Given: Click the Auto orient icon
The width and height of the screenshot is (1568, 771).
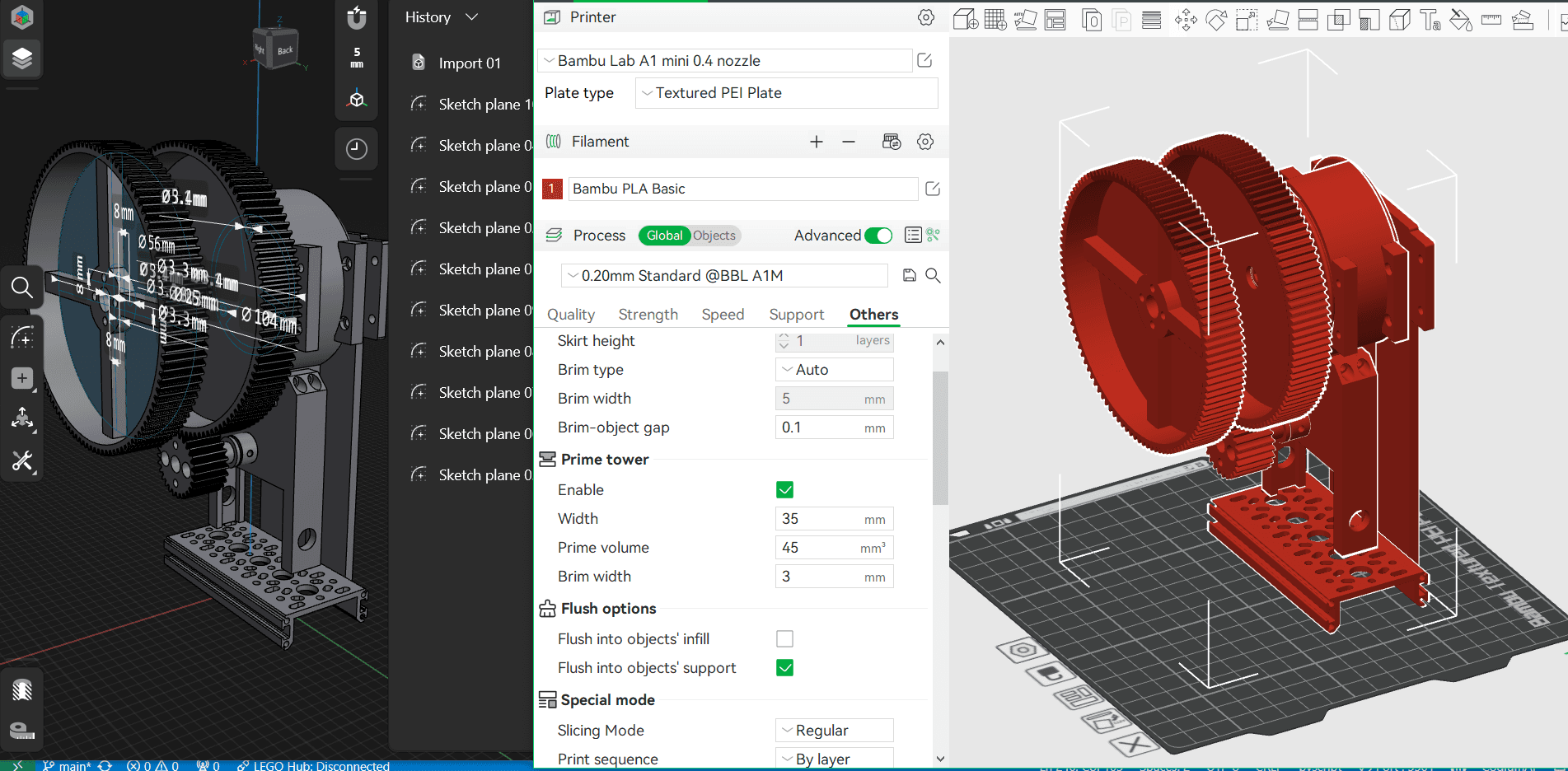Looking at the screenshot, I should click(1026, 19).
